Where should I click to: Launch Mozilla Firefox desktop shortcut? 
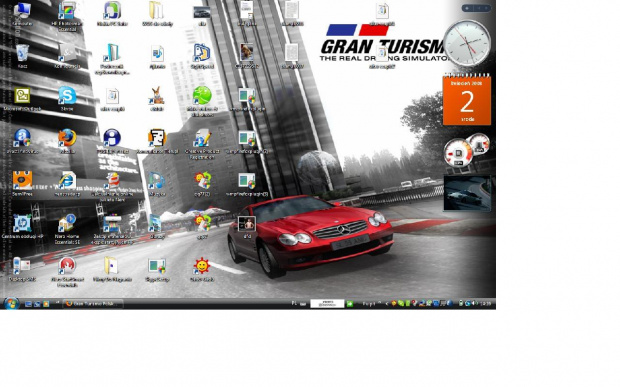pyautogui.click(x=67, y=138)
